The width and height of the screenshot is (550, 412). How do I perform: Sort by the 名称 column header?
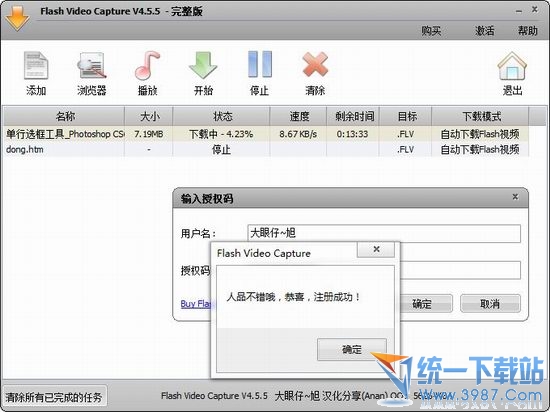tap(64, 116)
